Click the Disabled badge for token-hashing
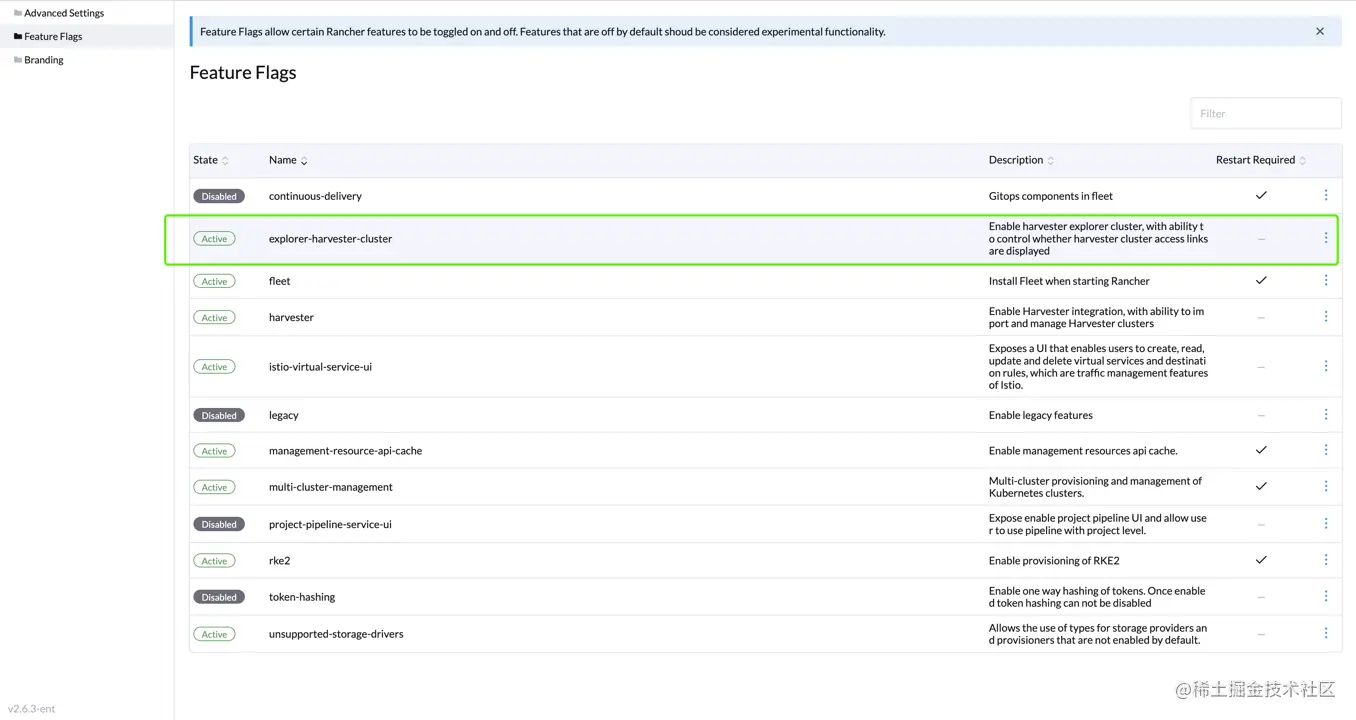This screenshot has height=720, width=1356. click(219, 597)
